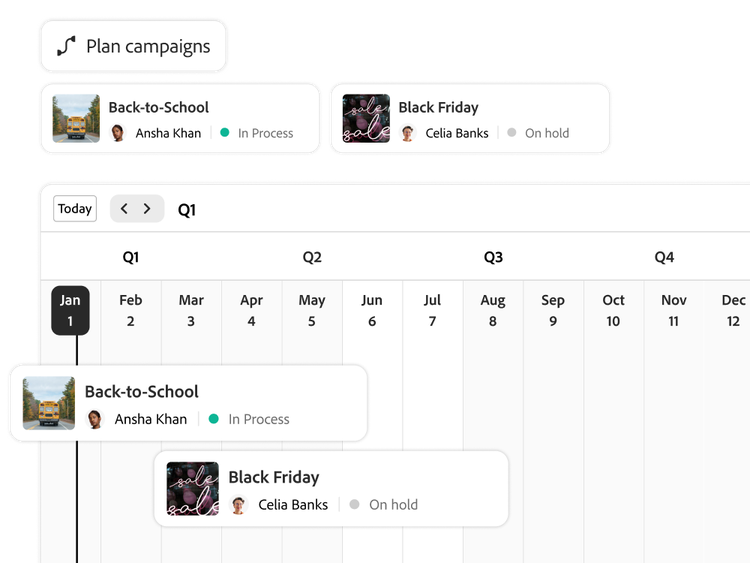Image resolution: width=750 pixels, height=563 pixels.
Task: Select the Q4 quarter header
Action: (x=664, y=257)
